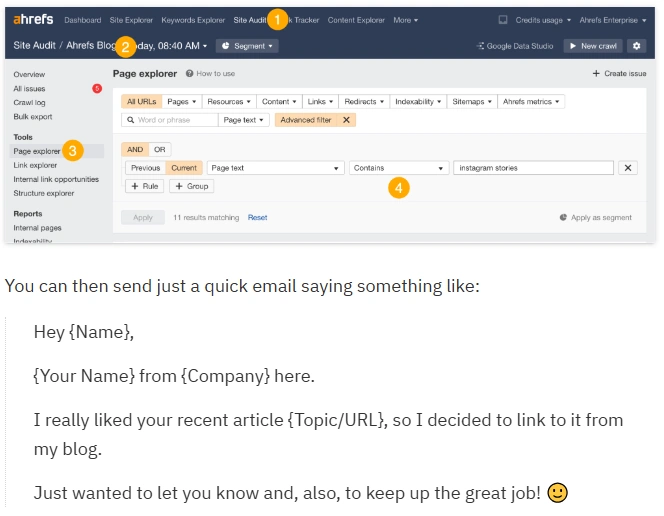The width and height of the screenshot is (664, 516).
Task: Expand the Sitemaps filter dropdown
Action: (472, 102)
